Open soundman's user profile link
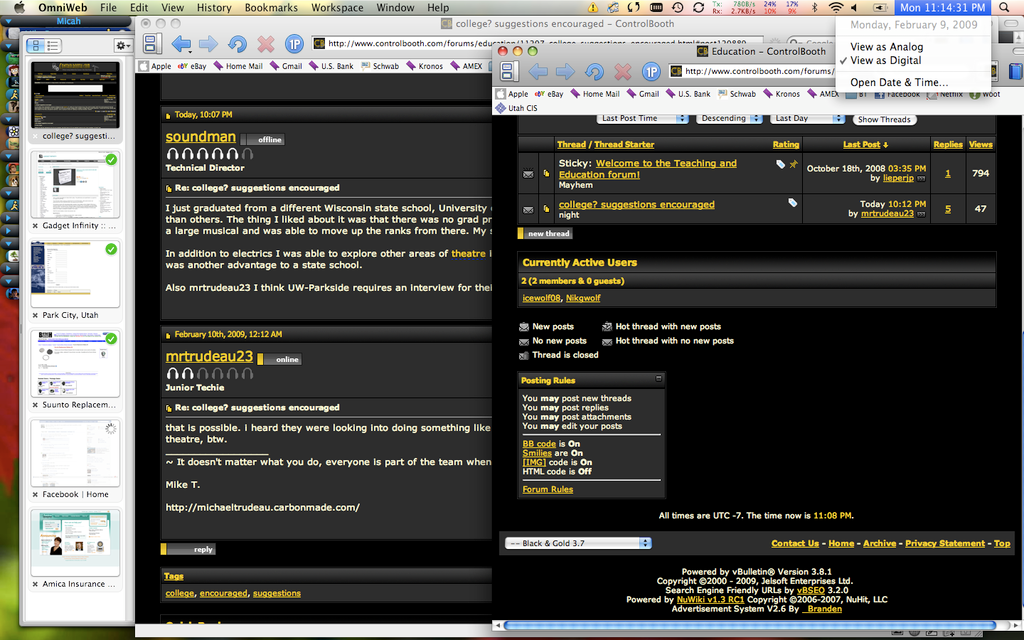1024x640 pixels. coord(200,136)
